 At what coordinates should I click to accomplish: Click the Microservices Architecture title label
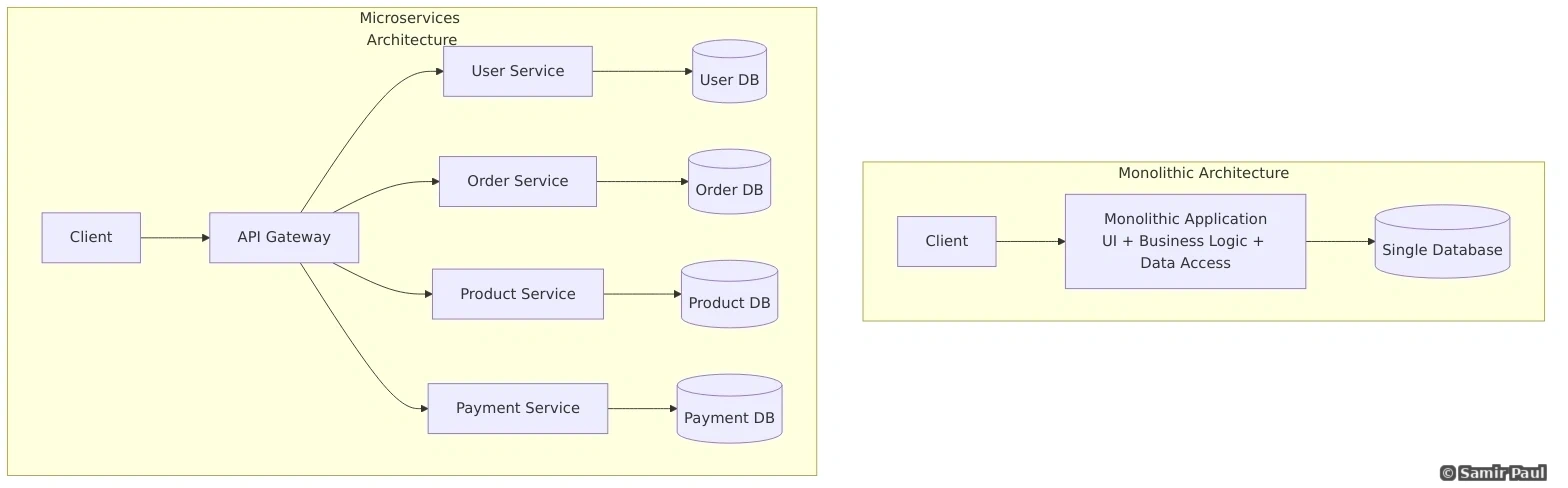coord(410,29)
